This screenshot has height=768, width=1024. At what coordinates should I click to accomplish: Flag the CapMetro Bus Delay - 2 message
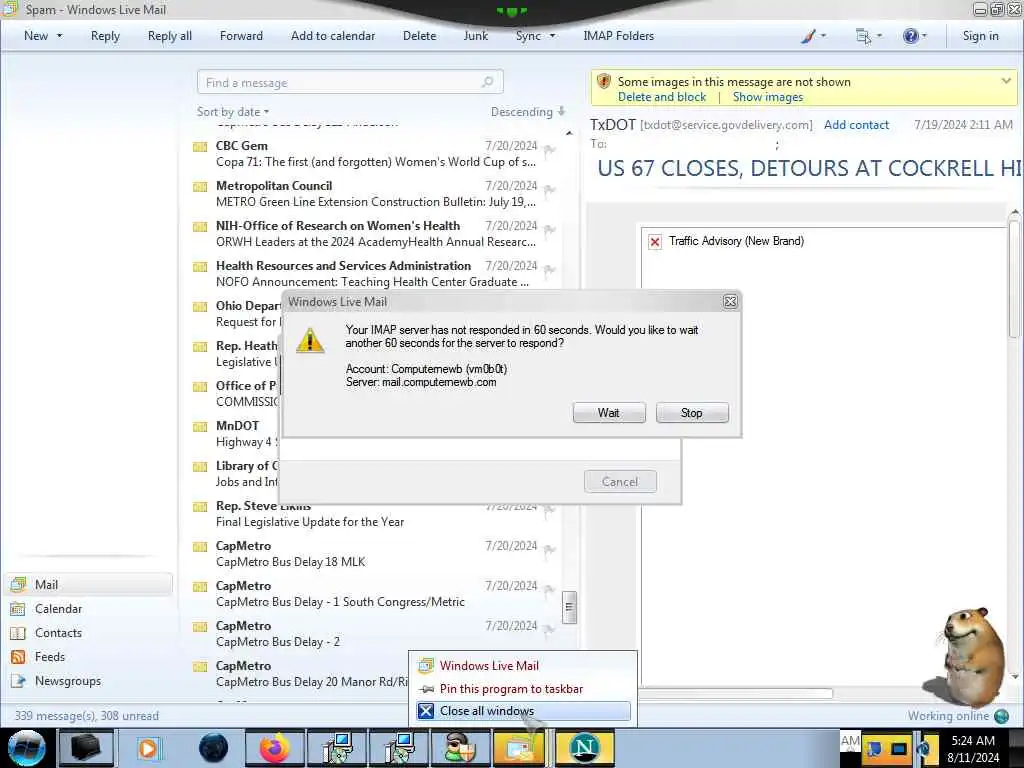pyautogui.click(x=550, y=630)
